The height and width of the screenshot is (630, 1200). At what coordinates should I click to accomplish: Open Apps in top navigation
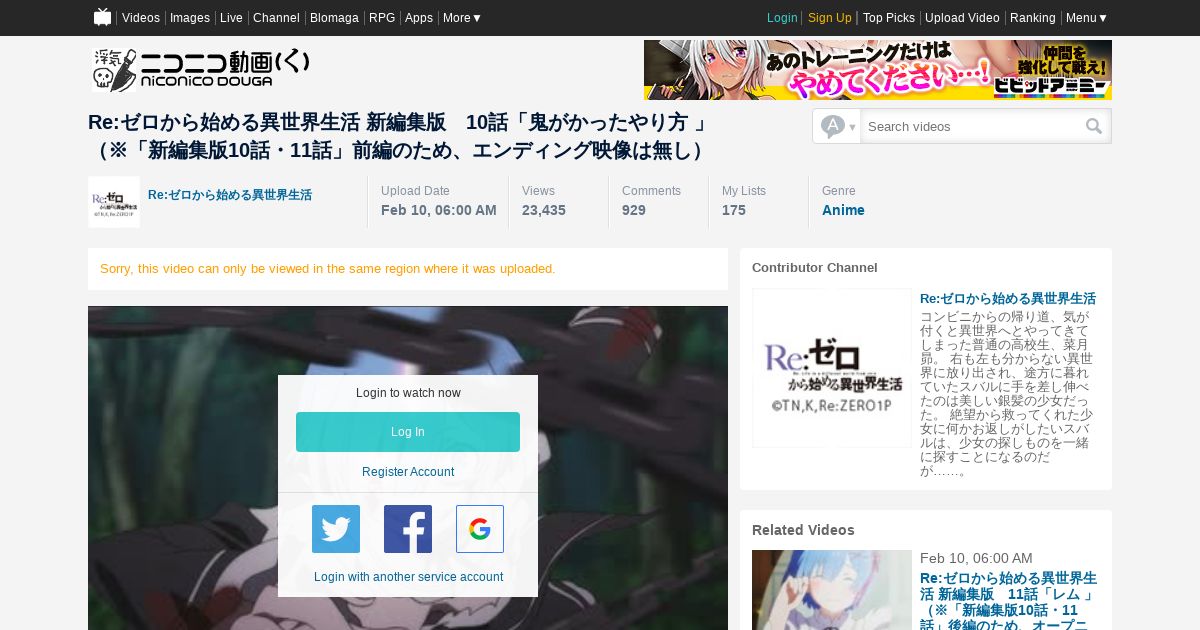click(419, 18)
